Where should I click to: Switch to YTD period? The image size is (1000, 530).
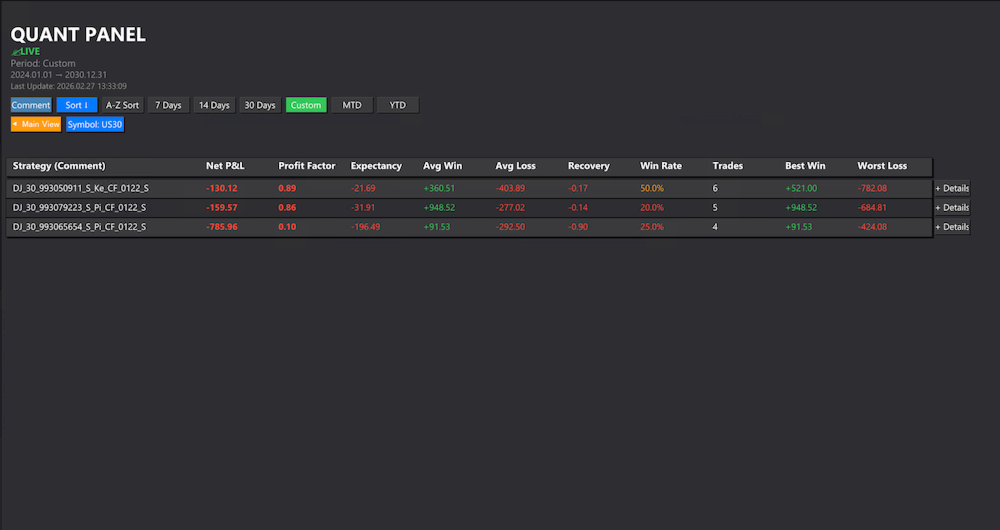point(398,105)
